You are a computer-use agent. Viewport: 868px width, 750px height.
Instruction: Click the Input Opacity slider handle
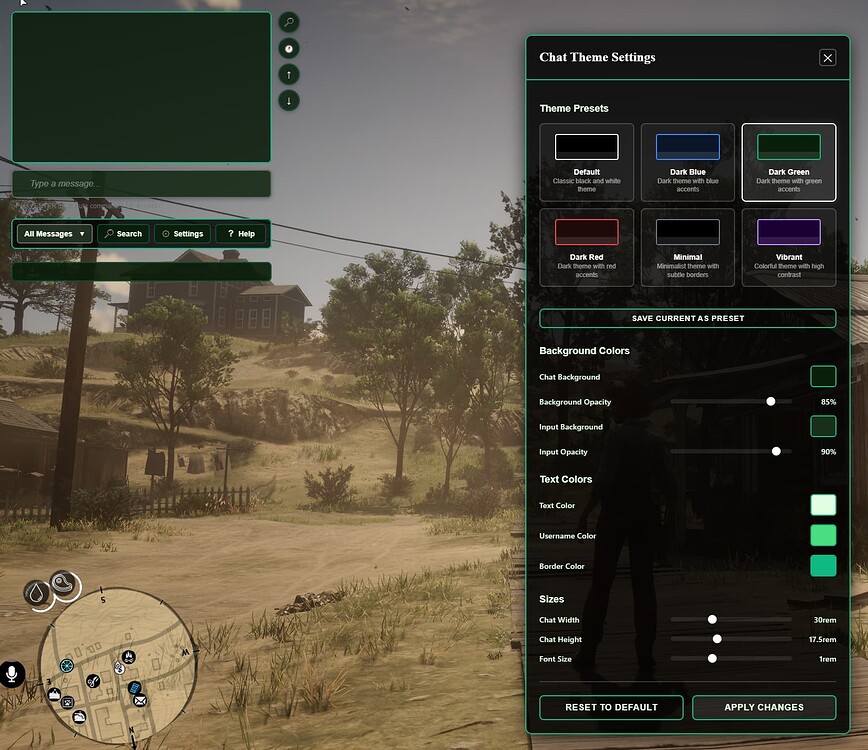[x=776, y=451]
